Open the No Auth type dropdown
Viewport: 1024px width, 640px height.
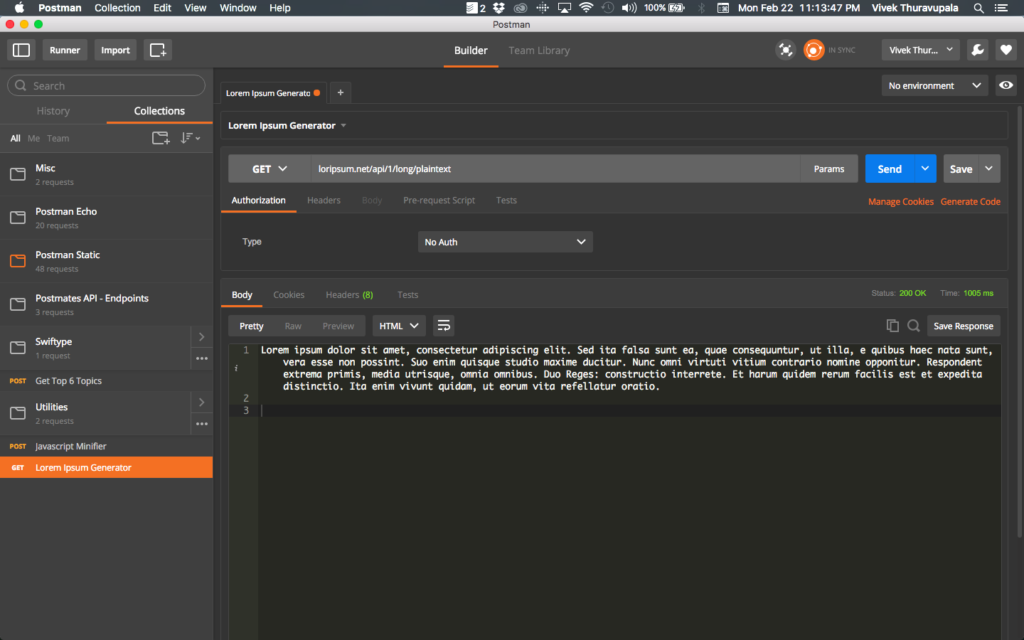505,242
